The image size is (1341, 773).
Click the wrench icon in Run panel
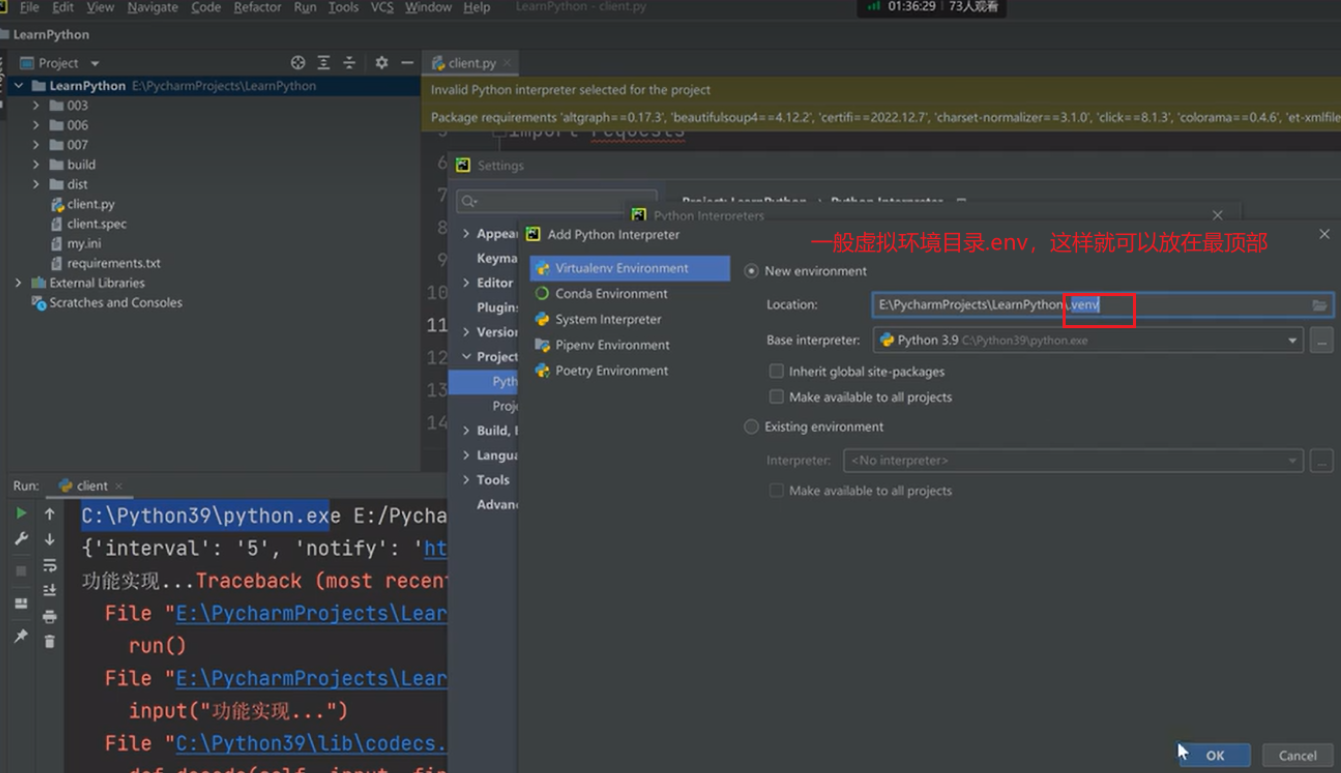tap(21, 539)
